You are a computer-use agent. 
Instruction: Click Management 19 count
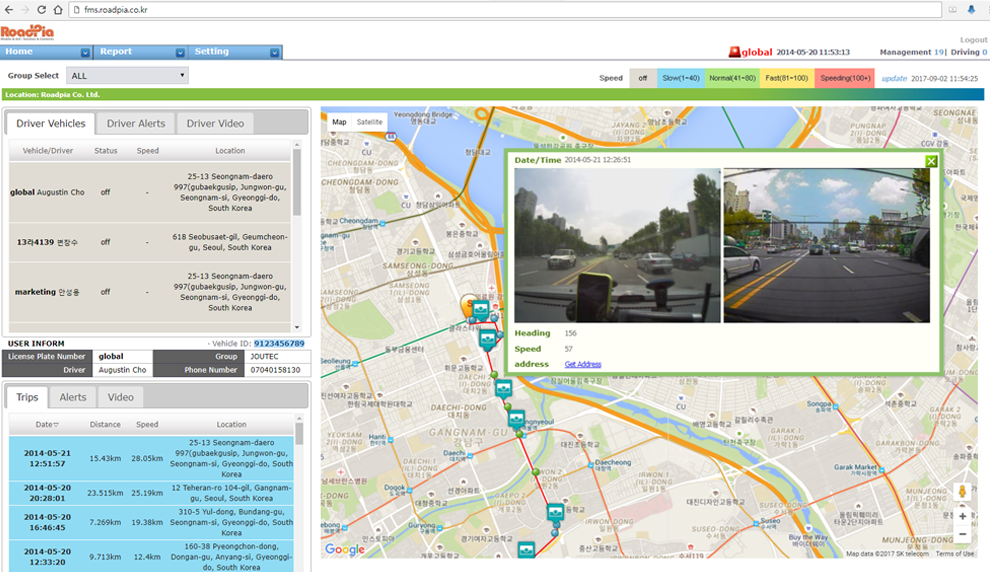912,52
